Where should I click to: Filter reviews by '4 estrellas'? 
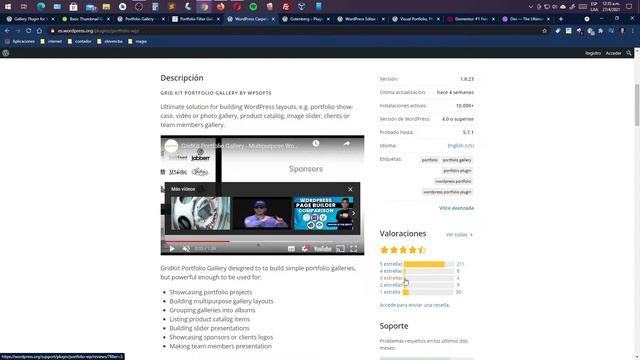tap(391, 271)
